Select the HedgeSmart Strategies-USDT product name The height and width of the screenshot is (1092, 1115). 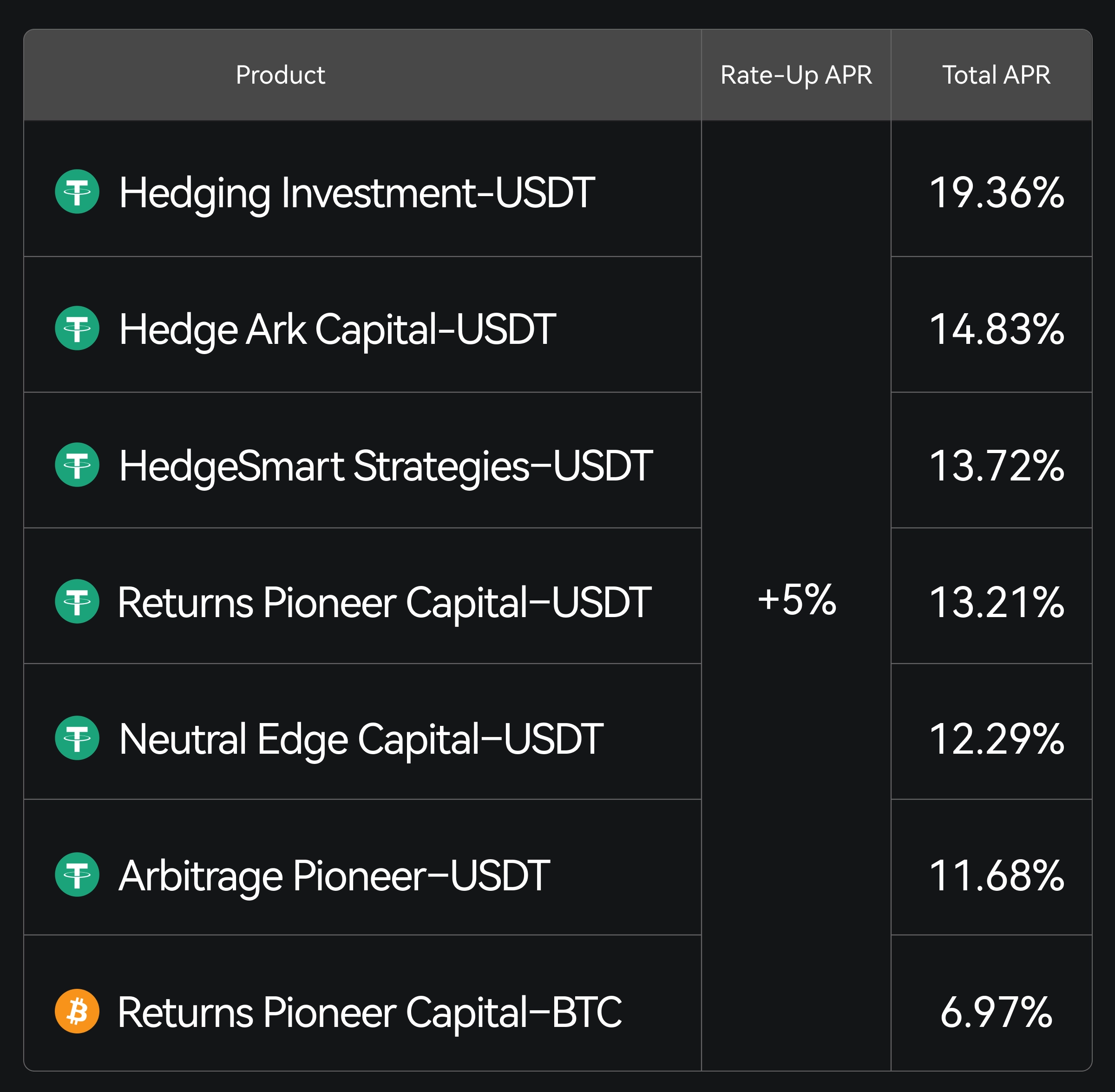(385, 466)
